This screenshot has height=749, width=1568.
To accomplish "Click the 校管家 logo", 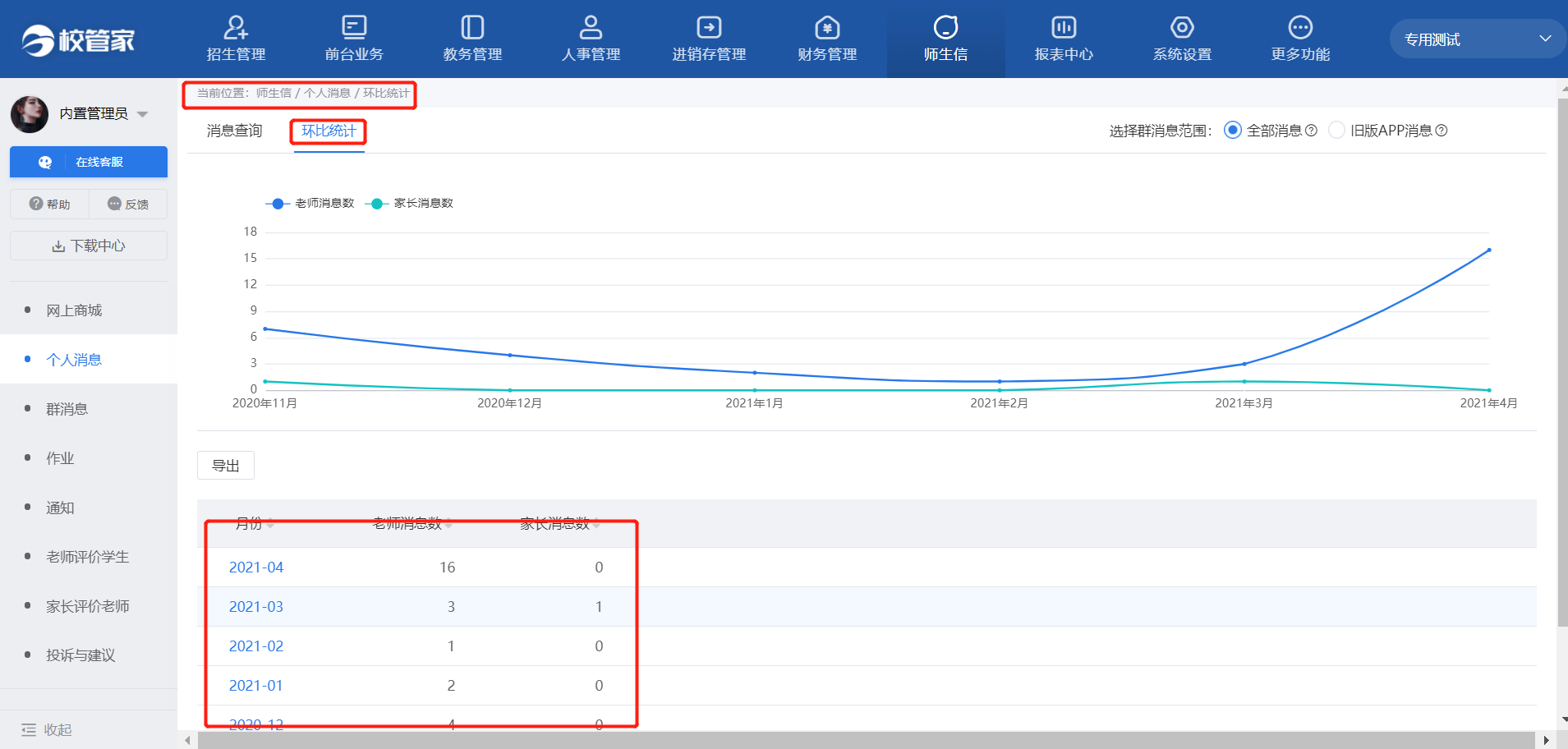I will 78,39.
